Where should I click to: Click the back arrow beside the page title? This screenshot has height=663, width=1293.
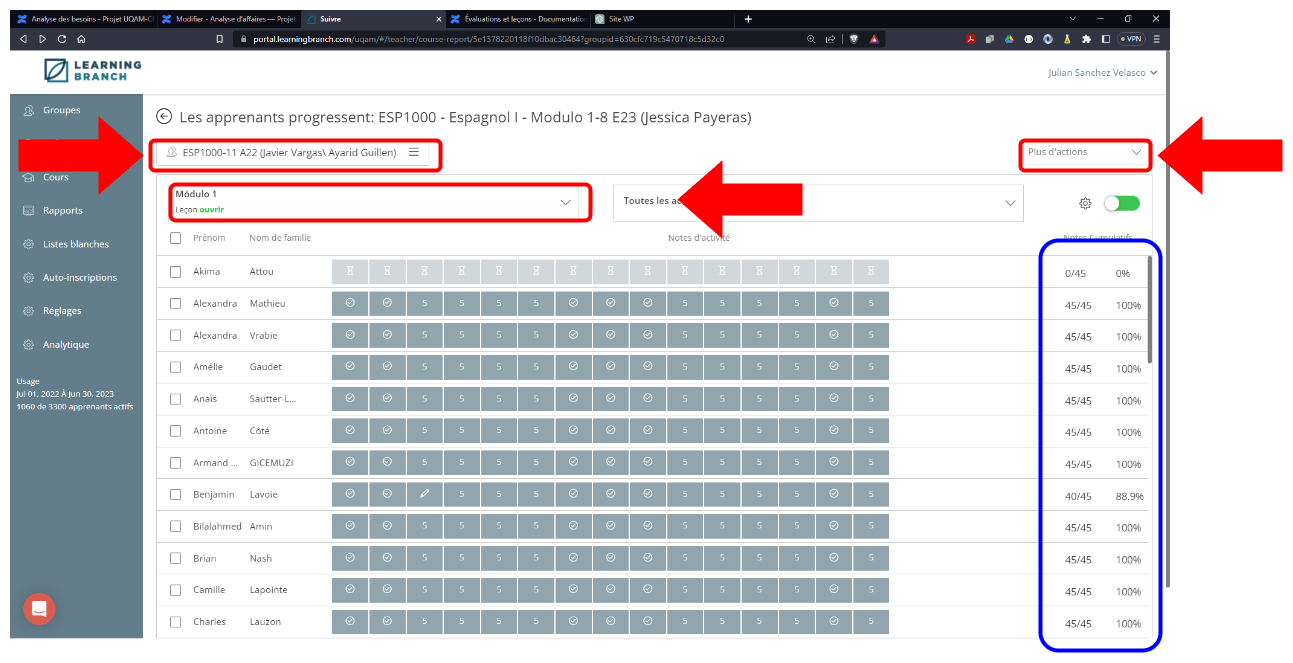click(164, 117)
